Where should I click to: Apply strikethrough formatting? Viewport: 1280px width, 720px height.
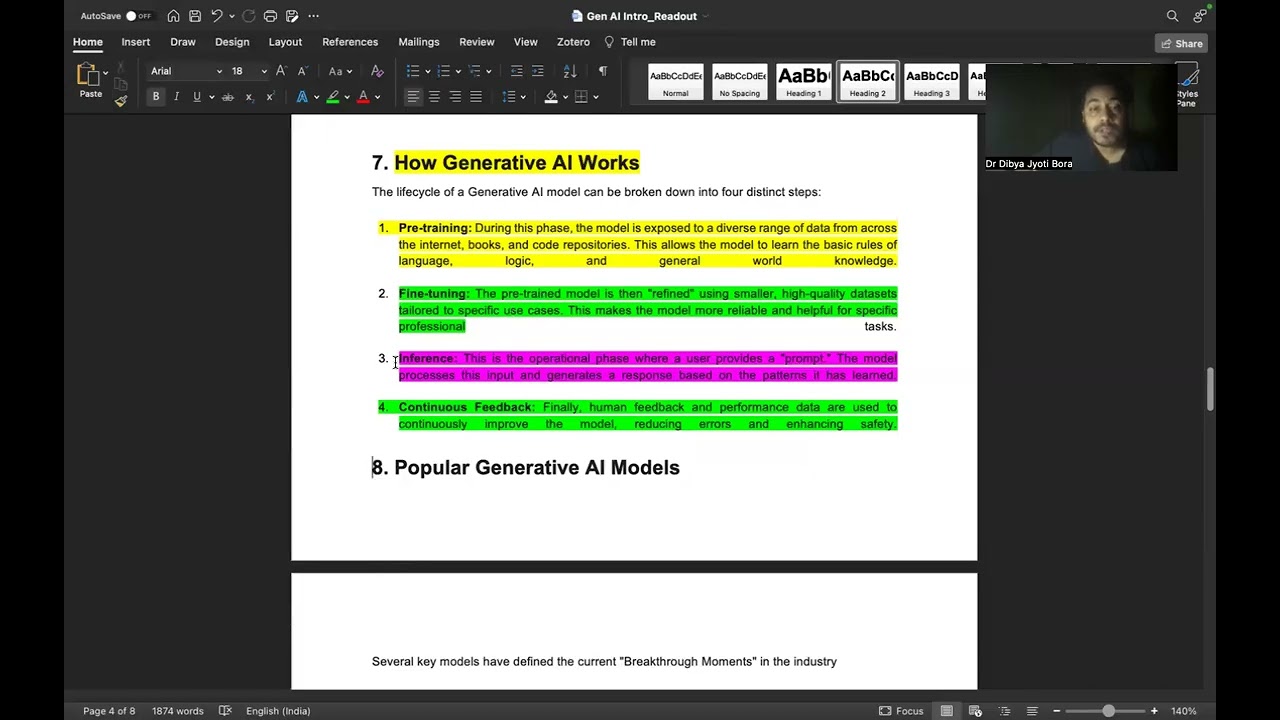[228, 97]
